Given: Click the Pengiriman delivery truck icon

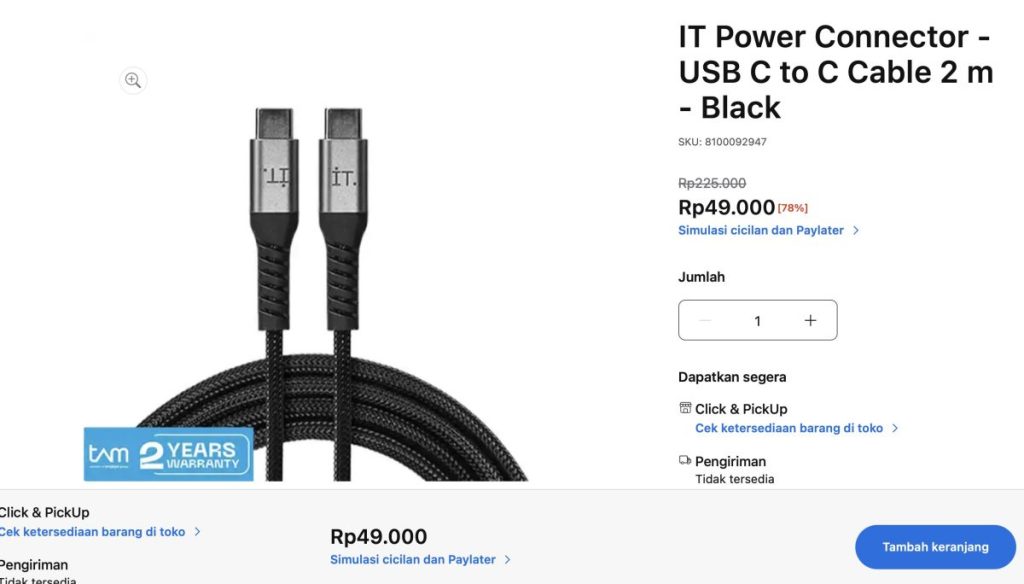Looking at the screenshot, I should click(685, 461).
